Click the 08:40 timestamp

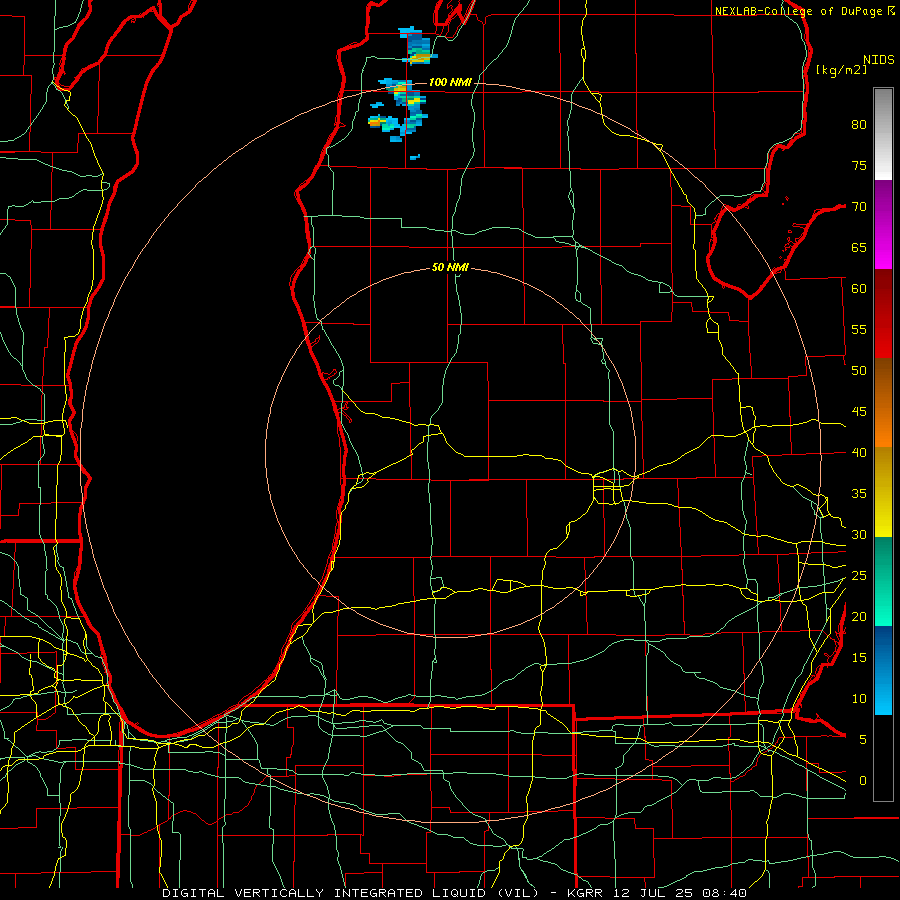724,893
